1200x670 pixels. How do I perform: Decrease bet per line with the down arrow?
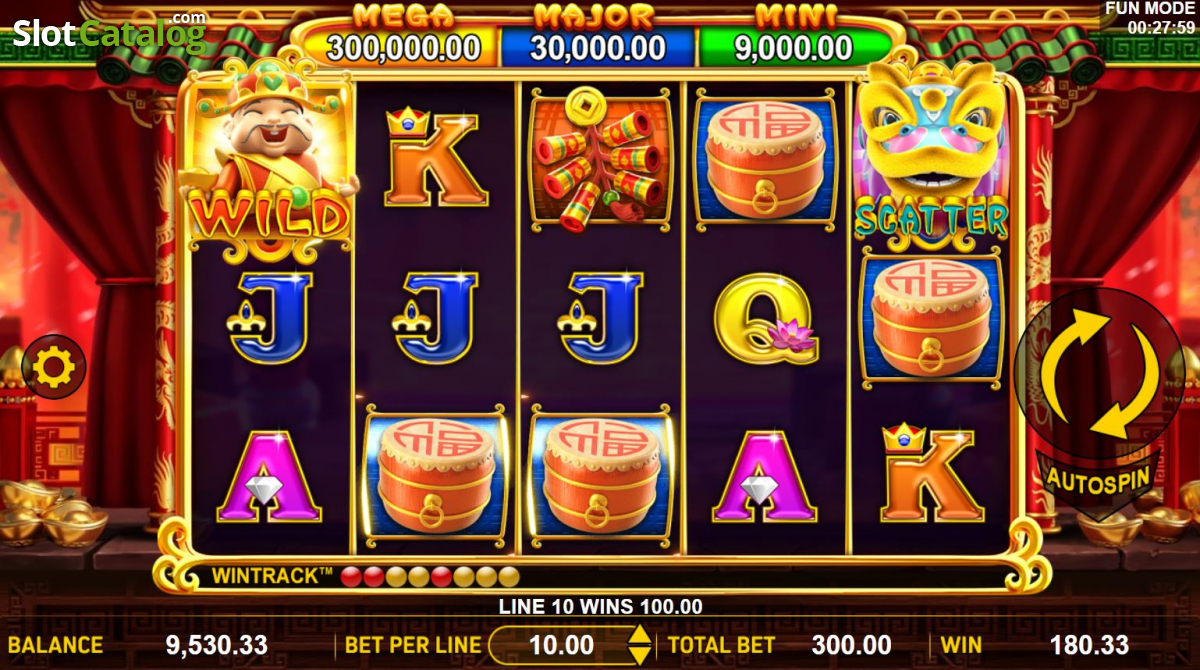click(x=639, y=656)
